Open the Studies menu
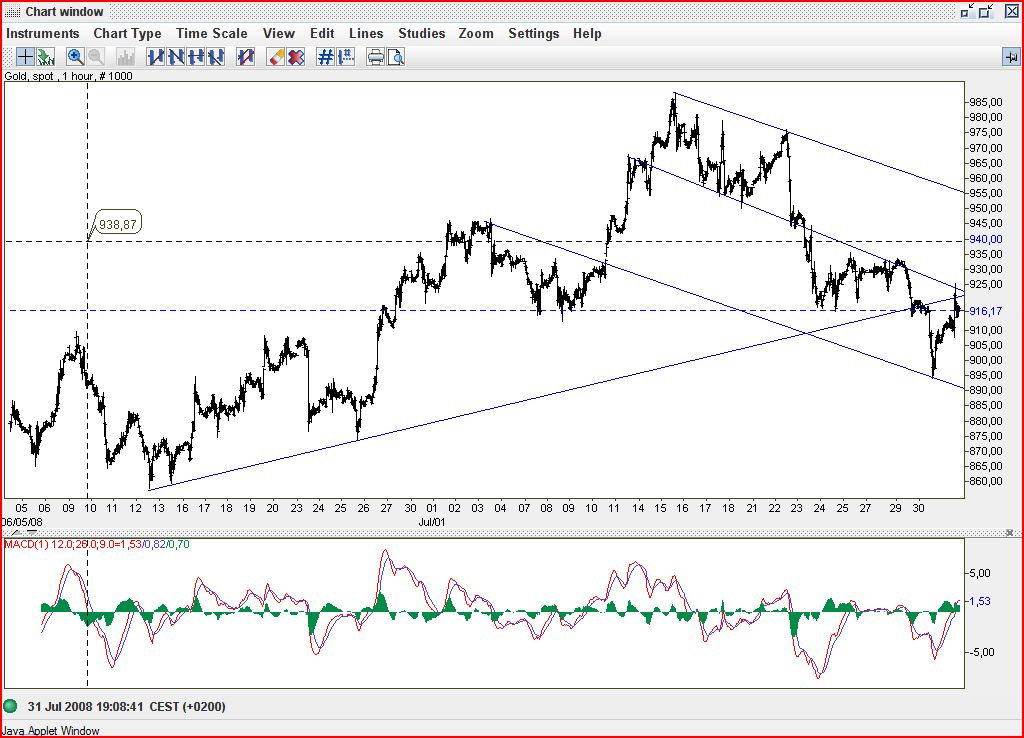 tap(422, 33)
